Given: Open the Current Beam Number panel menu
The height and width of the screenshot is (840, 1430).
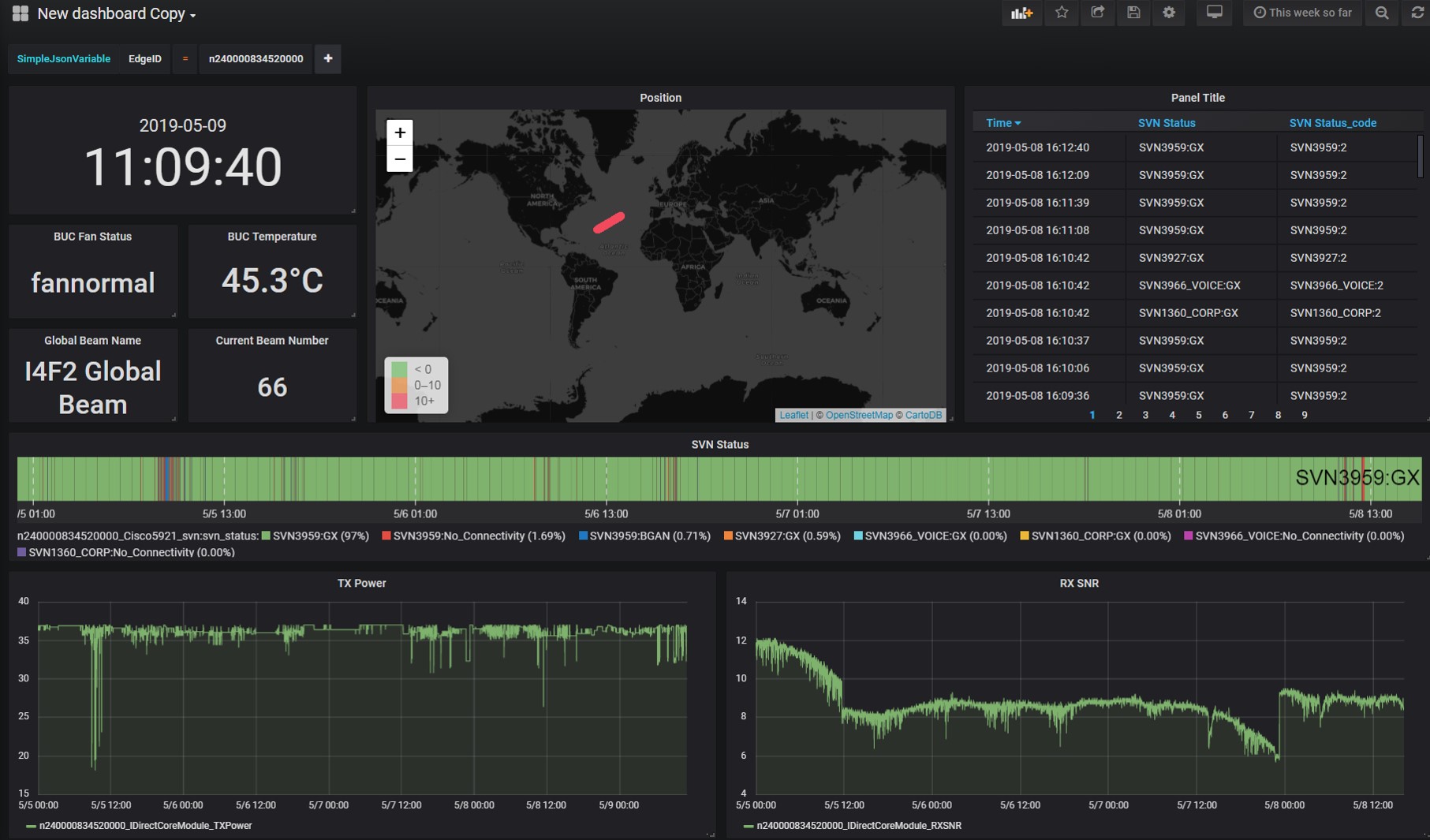Looking at the screenshot, I should [271, 341].
